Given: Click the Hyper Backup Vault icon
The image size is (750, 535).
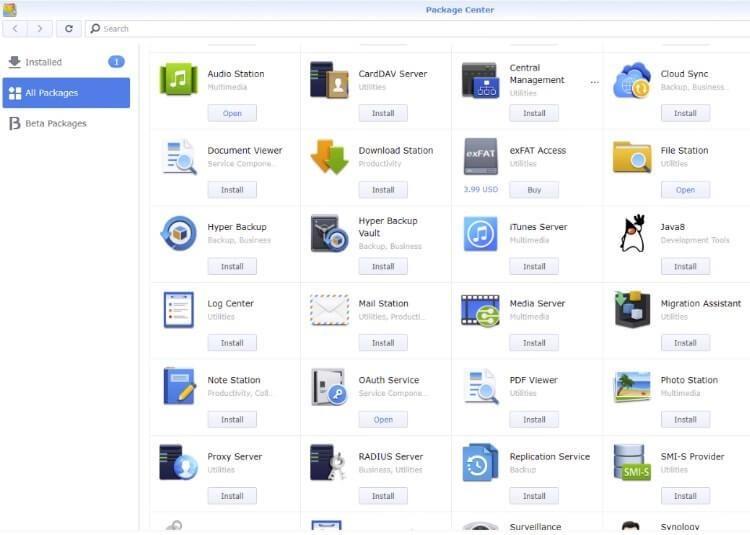Looking at the screenshot, I should 329,233.
